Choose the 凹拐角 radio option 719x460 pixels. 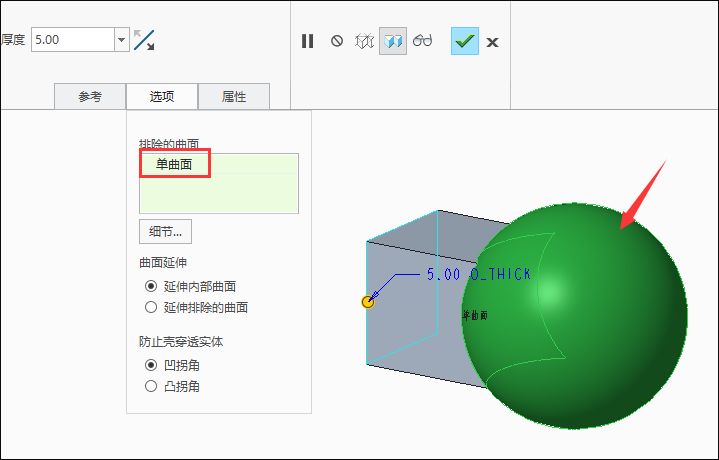click(x=151, y=365)
